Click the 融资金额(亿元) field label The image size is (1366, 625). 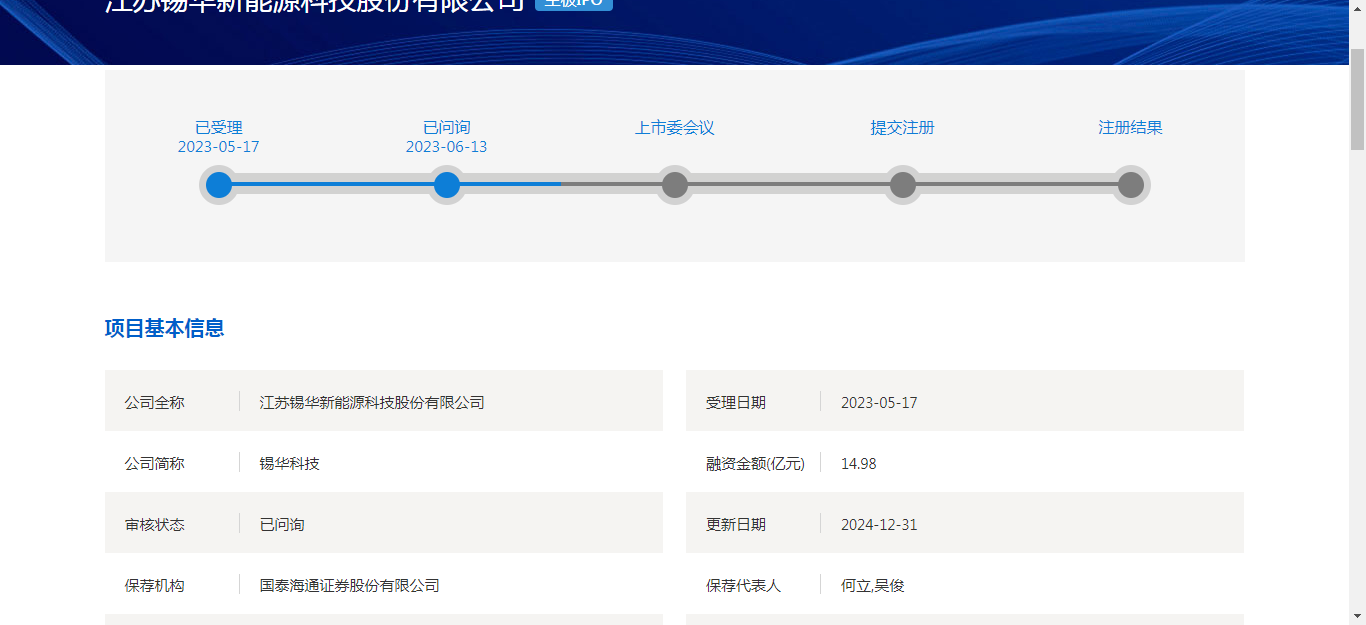pos(755,464)
